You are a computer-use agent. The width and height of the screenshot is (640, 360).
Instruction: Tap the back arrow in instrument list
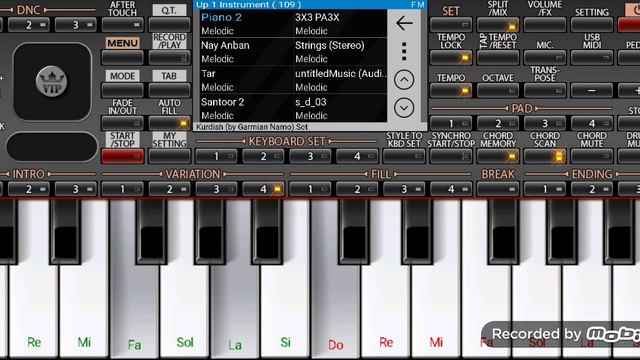[404, 24]
